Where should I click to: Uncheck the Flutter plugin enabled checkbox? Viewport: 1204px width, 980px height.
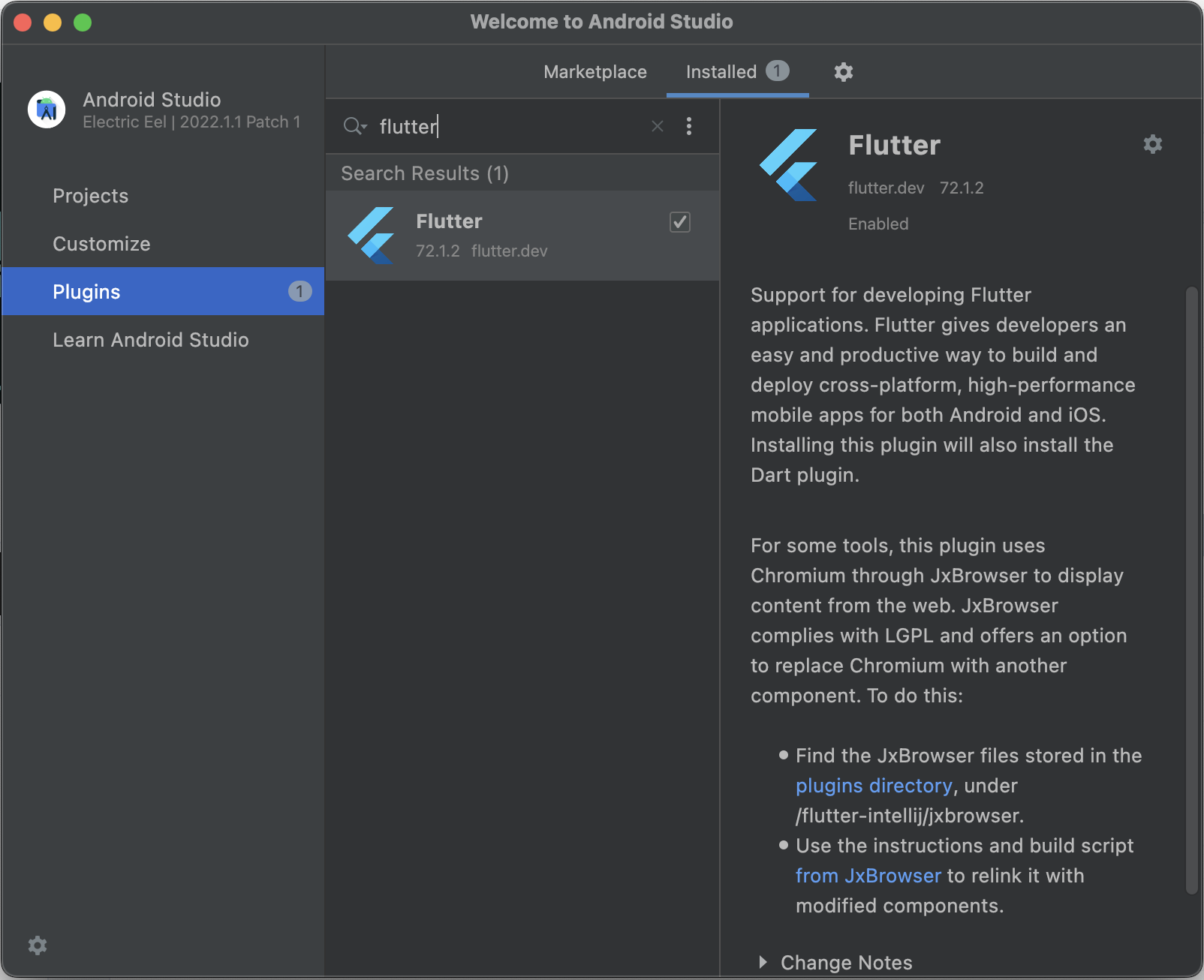[680, 222]
